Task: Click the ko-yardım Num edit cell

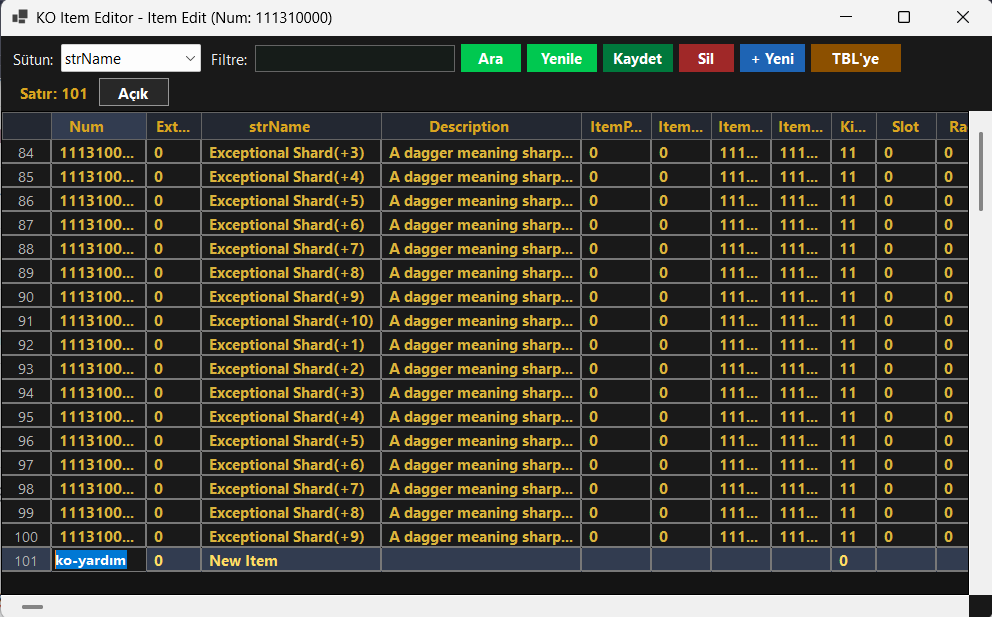Action: tap(99, 561)
